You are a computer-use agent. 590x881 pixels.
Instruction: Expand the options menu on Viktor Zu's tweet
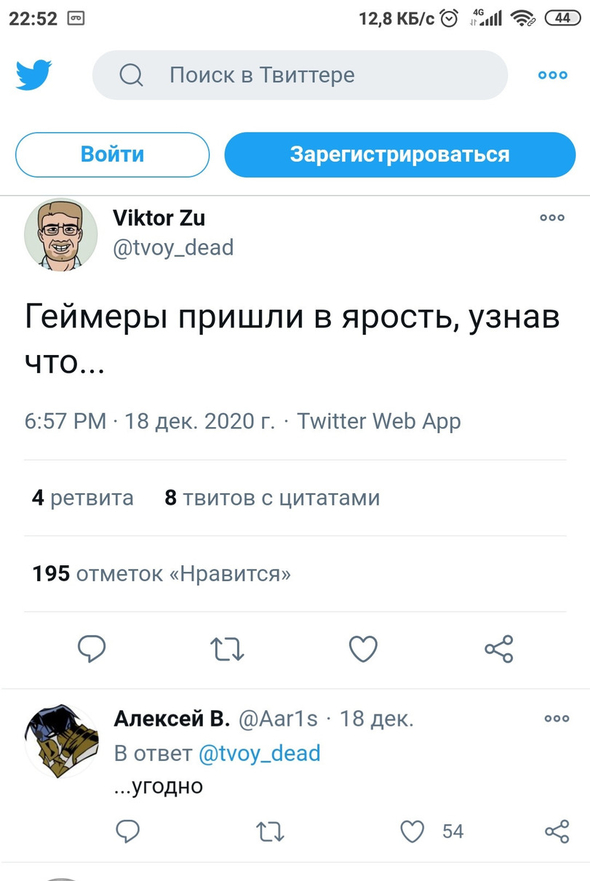click(552, 217)
